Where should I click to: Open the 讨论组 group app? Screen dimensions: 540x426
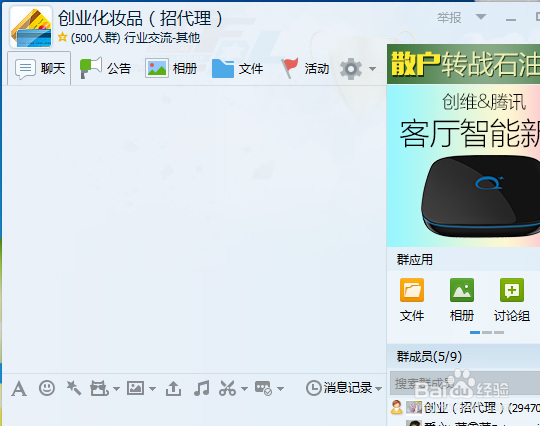(x=512, y=300)
